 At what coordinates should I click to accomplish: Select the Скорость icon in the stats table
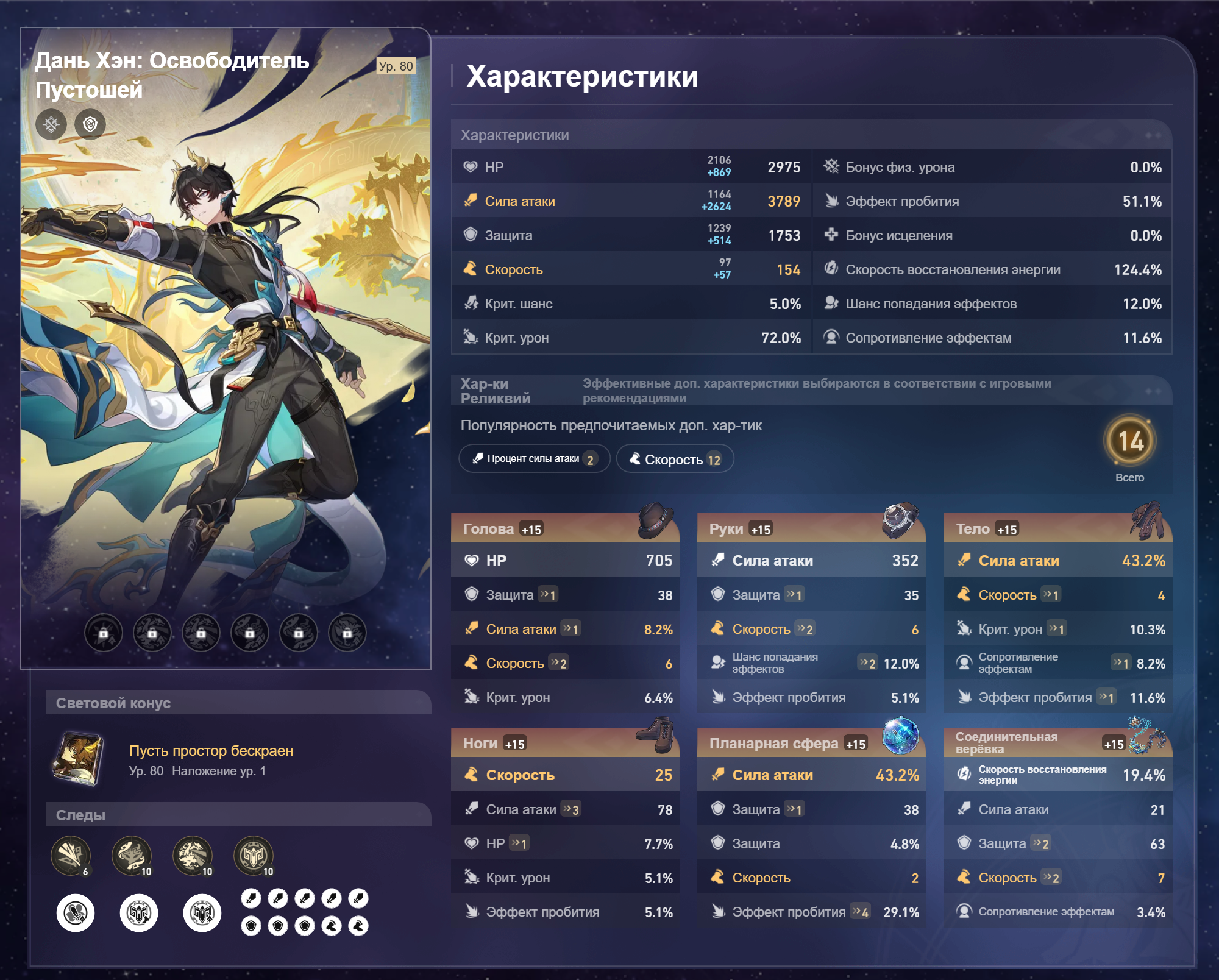(x=471, y=269)
